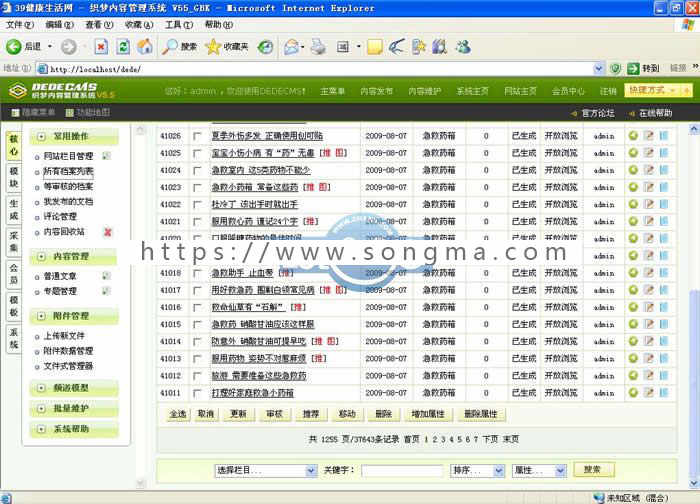Tick the checkbox for row 41011
Viewport: 700px width, 504px height.
197,393
